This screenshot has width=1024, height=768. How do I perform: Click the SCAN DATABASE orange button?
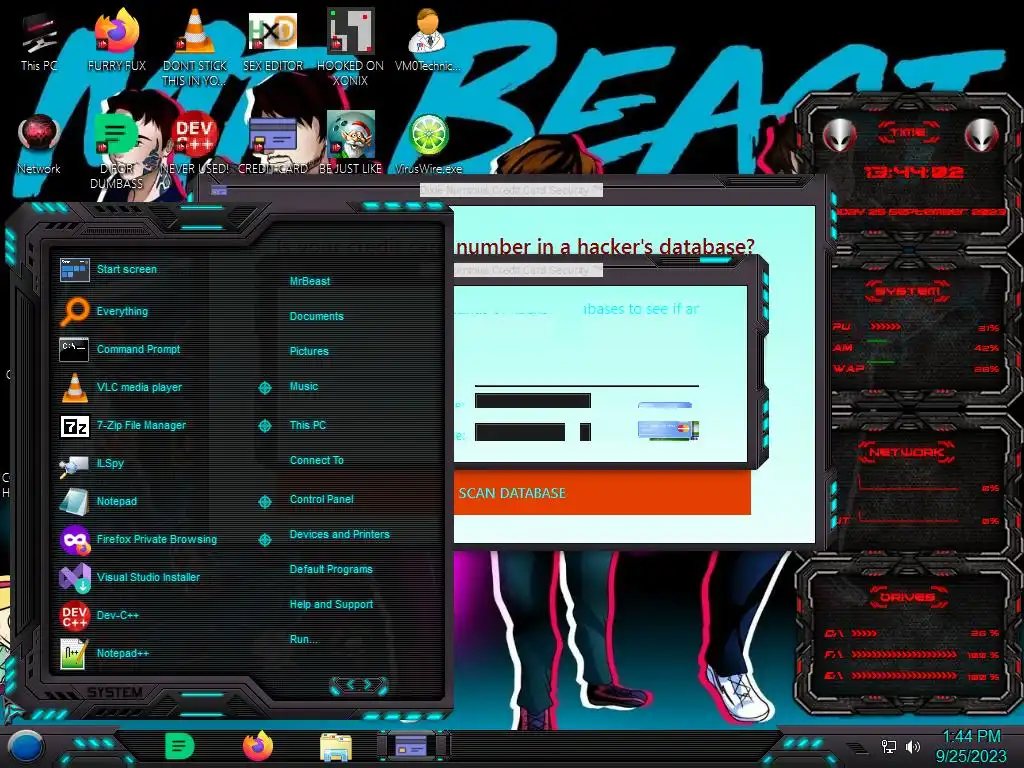602,493
